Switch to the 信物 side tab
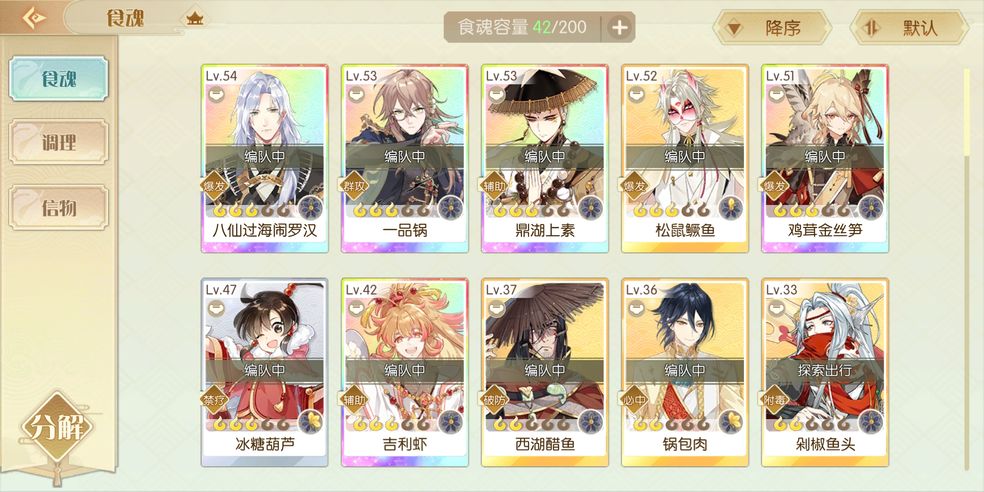The width and height of the screenshot is (984, 492). (59, 207)
